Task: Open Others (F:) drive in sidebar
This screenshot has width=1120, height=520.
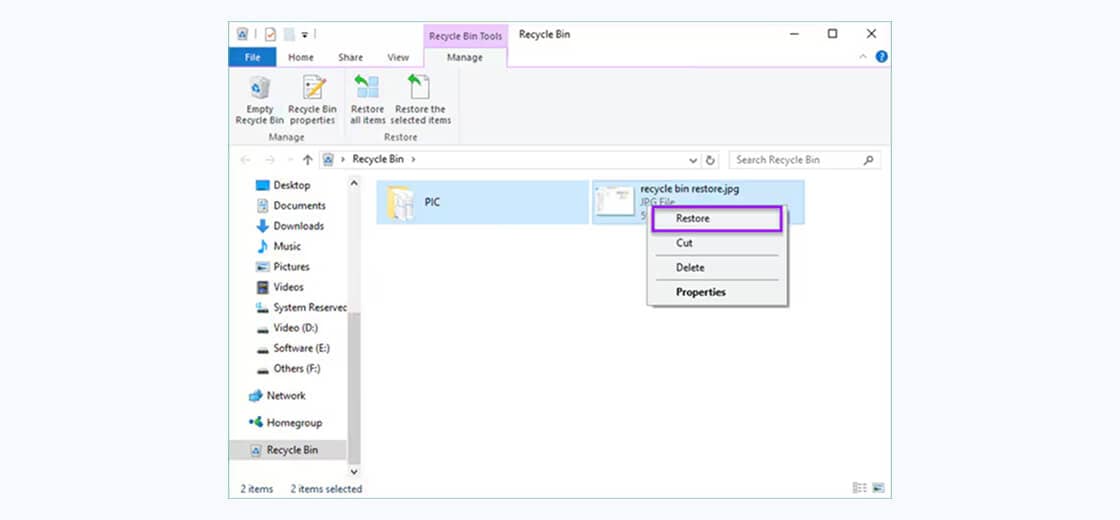Action: pyautogui.click(x=296, y=369)
